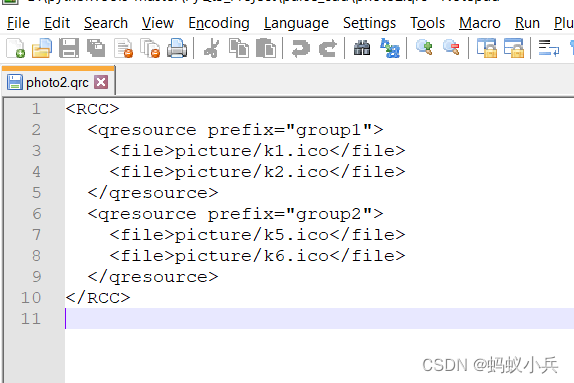Image resolution: width=574 pixels, height=383 pixels.
Task: Open the Macro menu
Action: click(480, 23)
